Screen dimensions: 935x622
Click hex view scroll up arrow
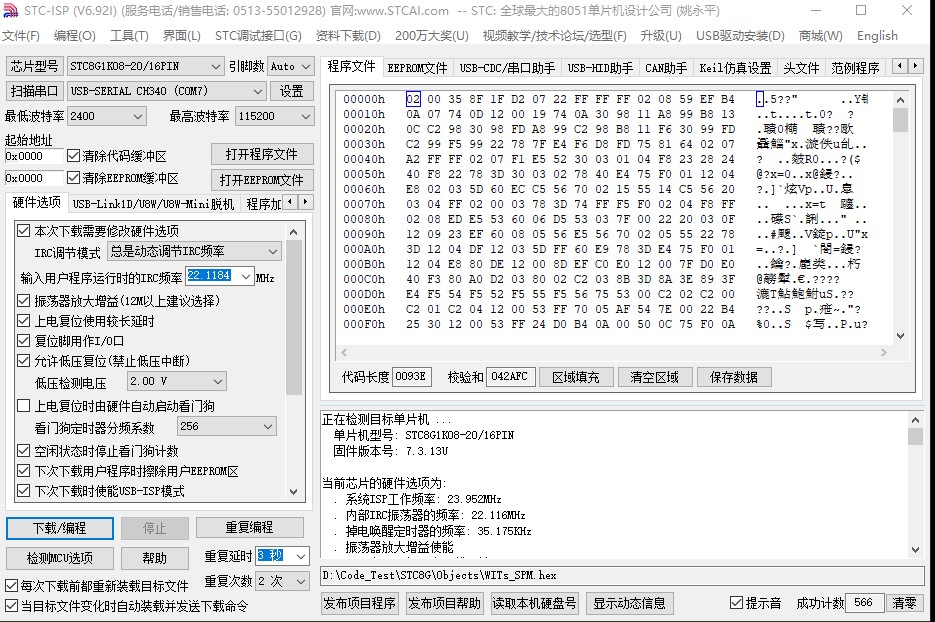coord(900,100)
